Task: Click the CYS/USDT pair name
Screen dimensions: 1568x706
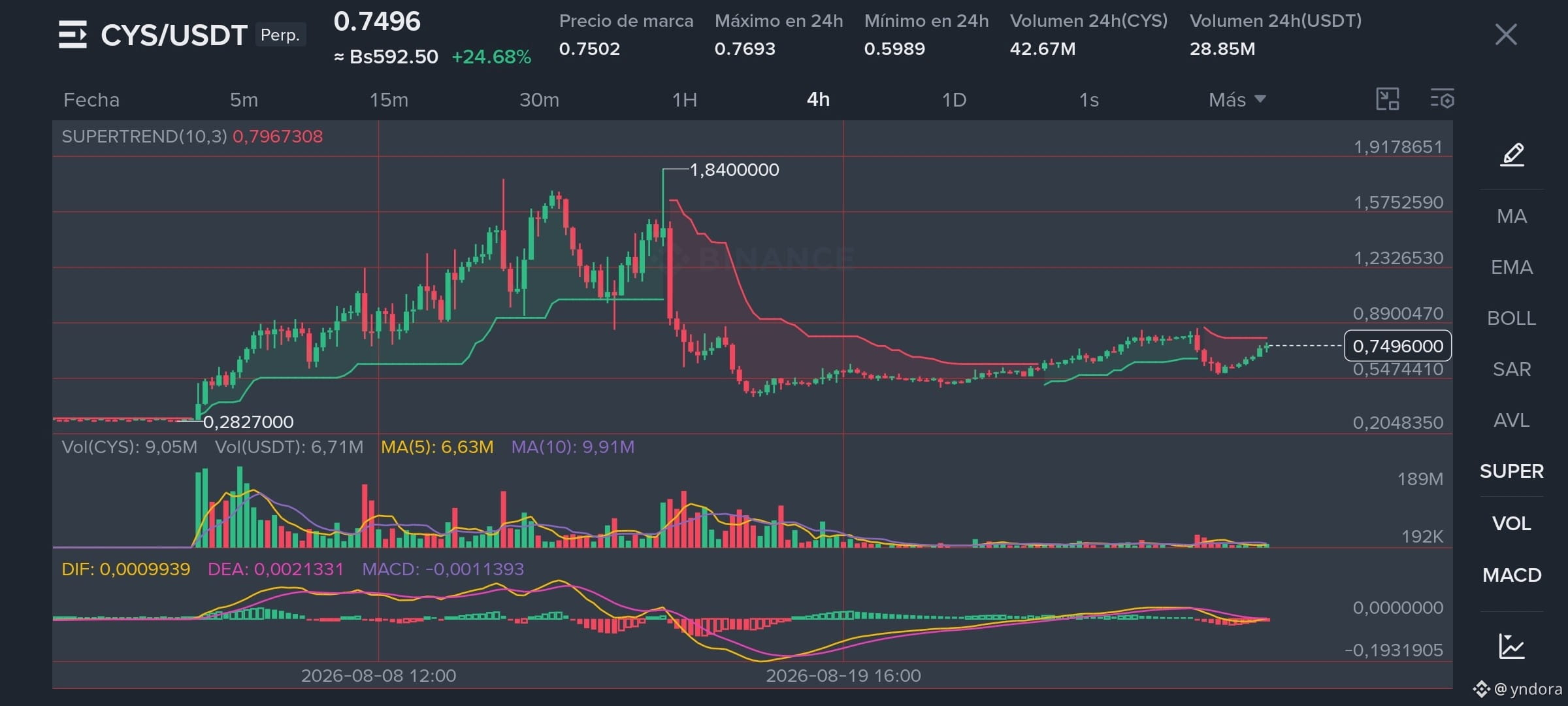Action: pos(174,35)
